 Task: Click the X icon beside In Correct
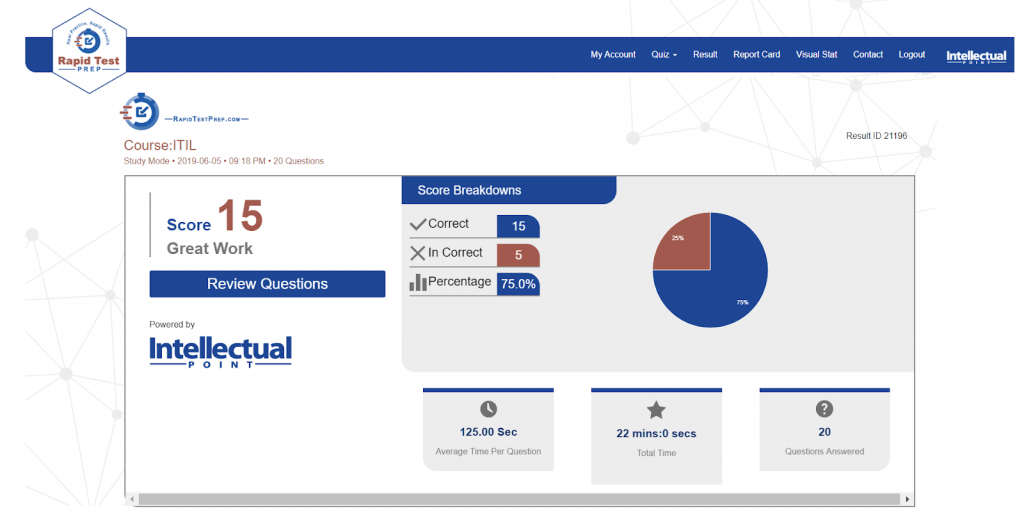[417, 253]
